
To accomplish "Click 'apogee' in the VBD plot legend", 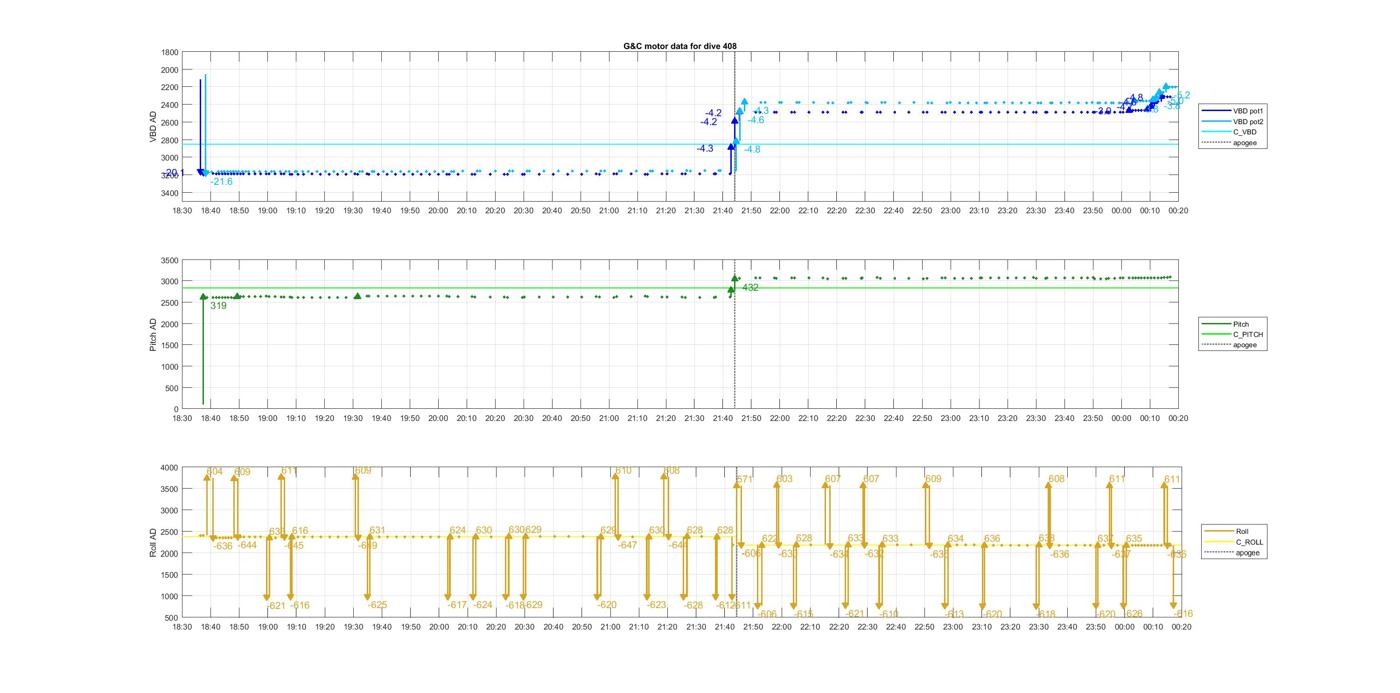I will pos(1245,142).
